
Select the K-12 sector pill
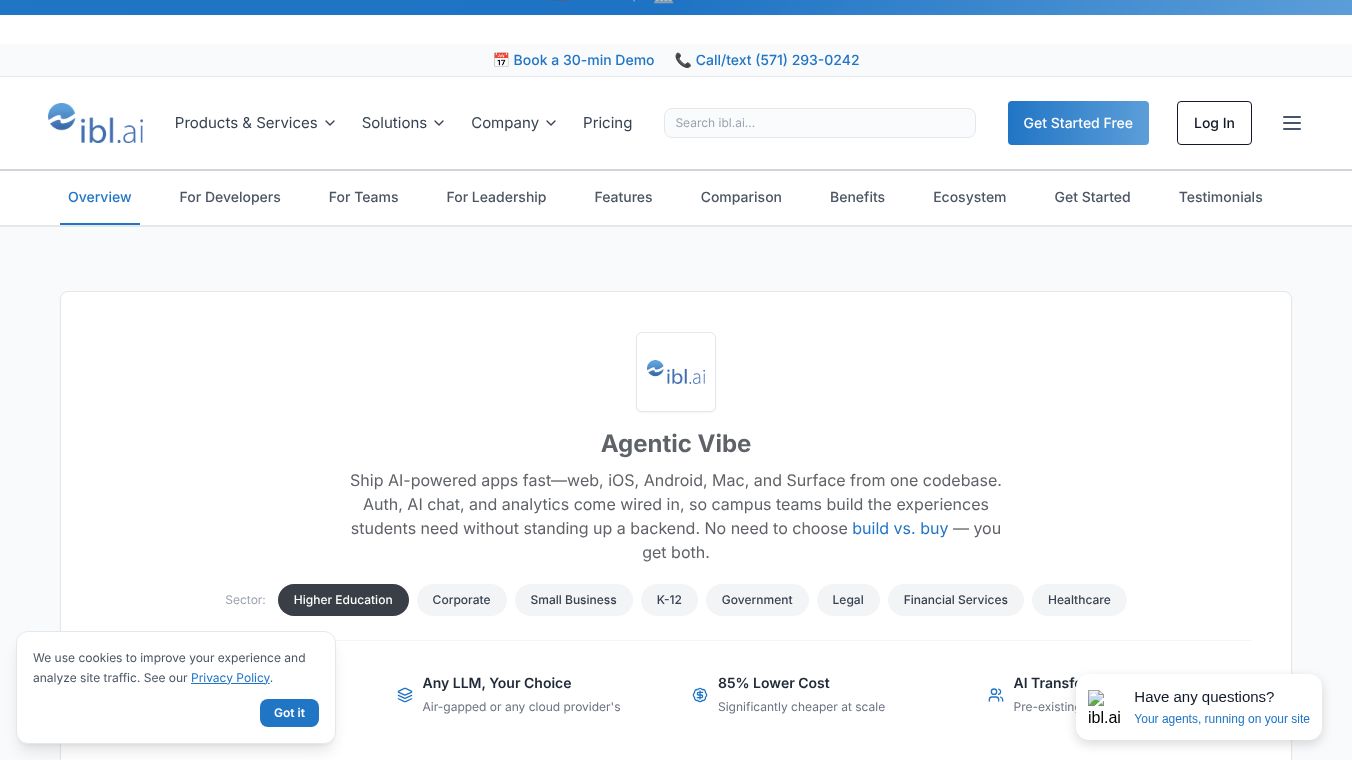pyautogui.click(x=669, y=600)
